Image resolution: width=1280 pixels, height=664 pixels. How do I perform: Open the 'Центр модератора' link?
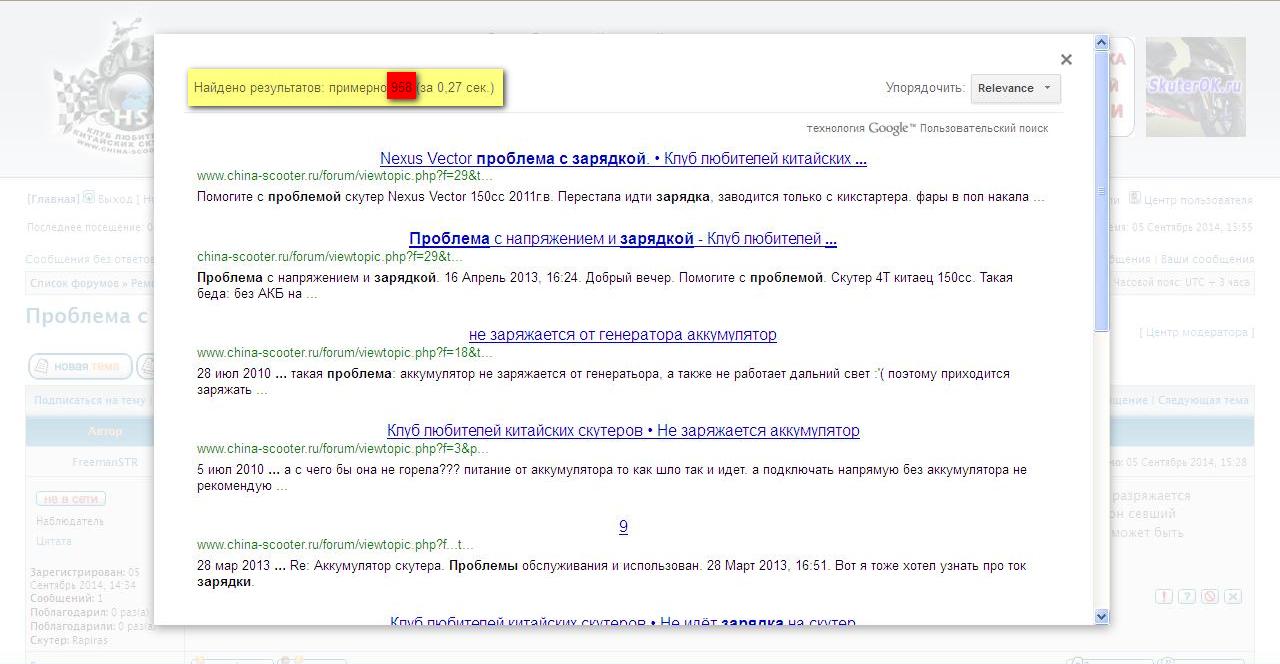click(x=1196, y=332)
